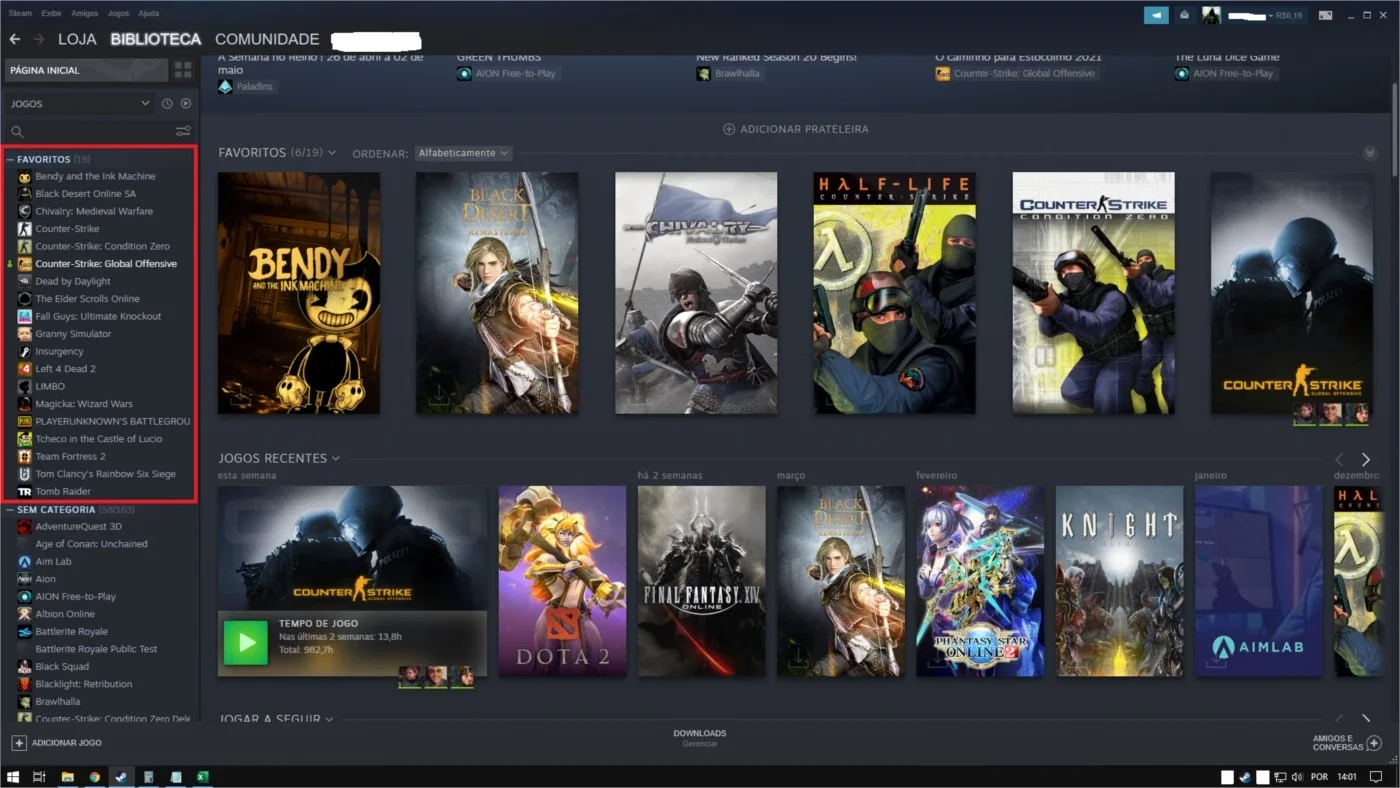Open the Dota 2 cover in recent games
Image resolution: width=1400 pixels, height=788 pixels.
[562, 581]
